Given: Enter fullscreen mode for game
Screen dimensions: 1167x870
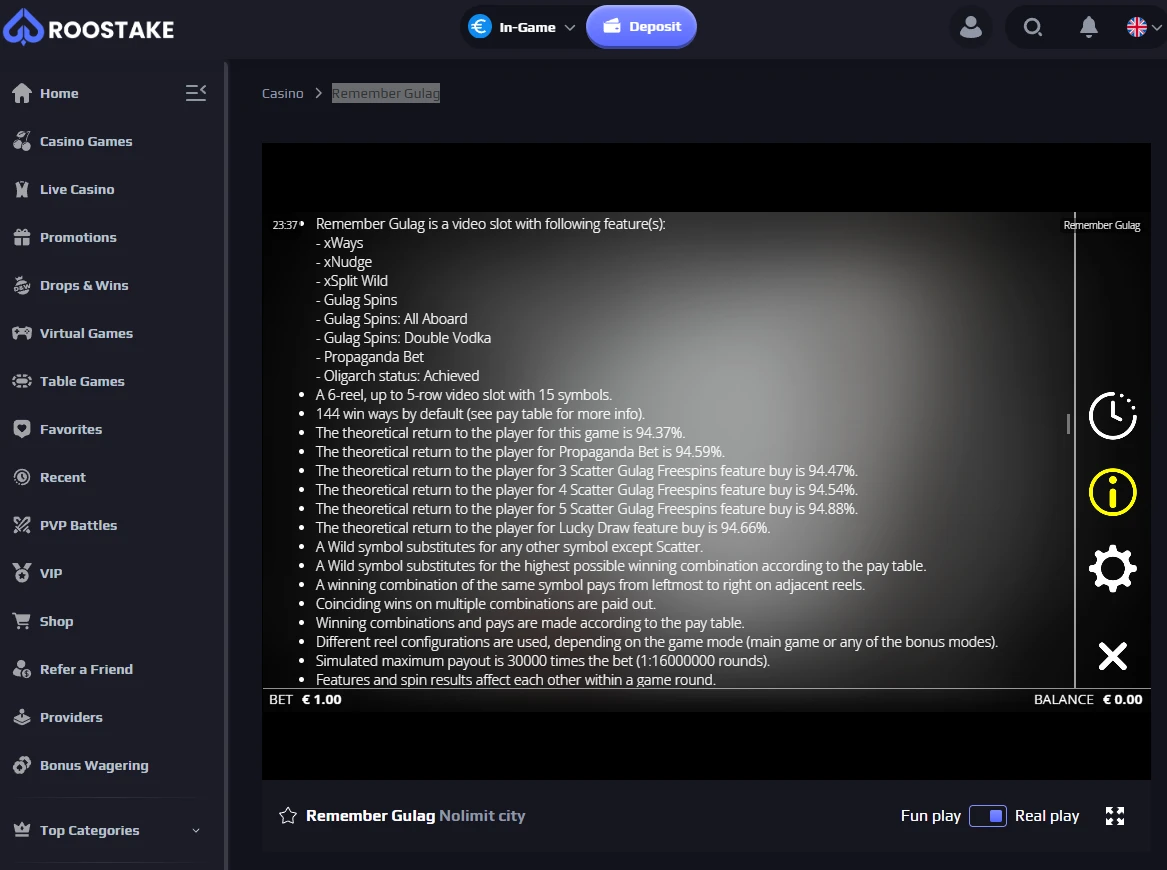Looking at the screenshot, I should 1115,816.
